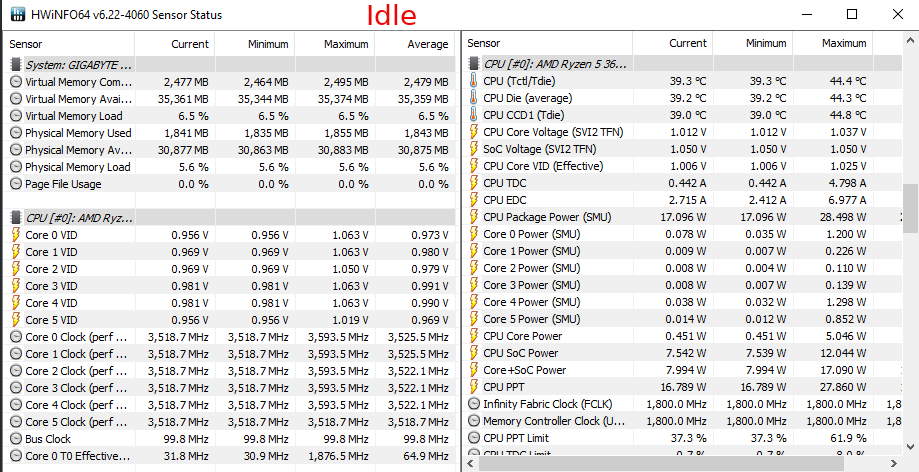Click the lightning icon beside CPU Package Power

pyautogui.click(x=474, y=217)
